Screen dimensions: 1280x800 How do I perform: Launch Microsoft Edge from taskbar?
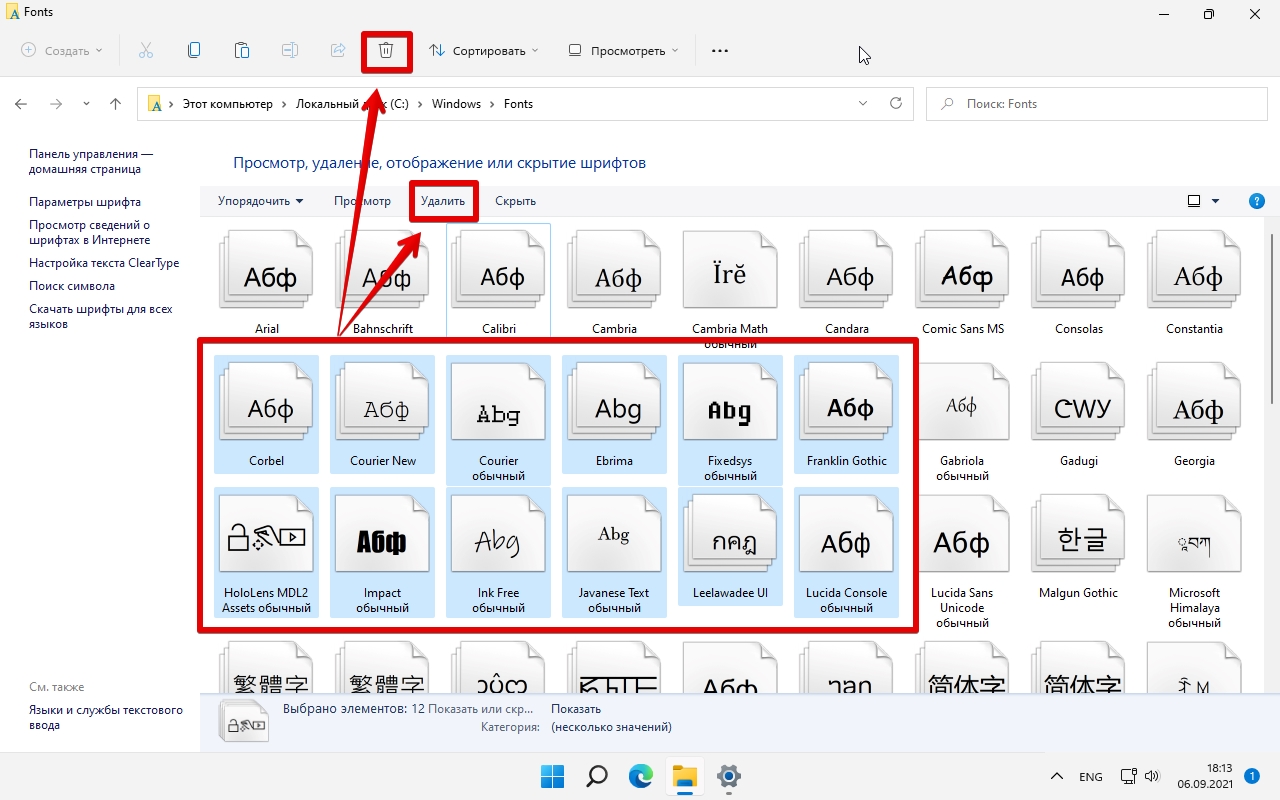pos(641,776)
